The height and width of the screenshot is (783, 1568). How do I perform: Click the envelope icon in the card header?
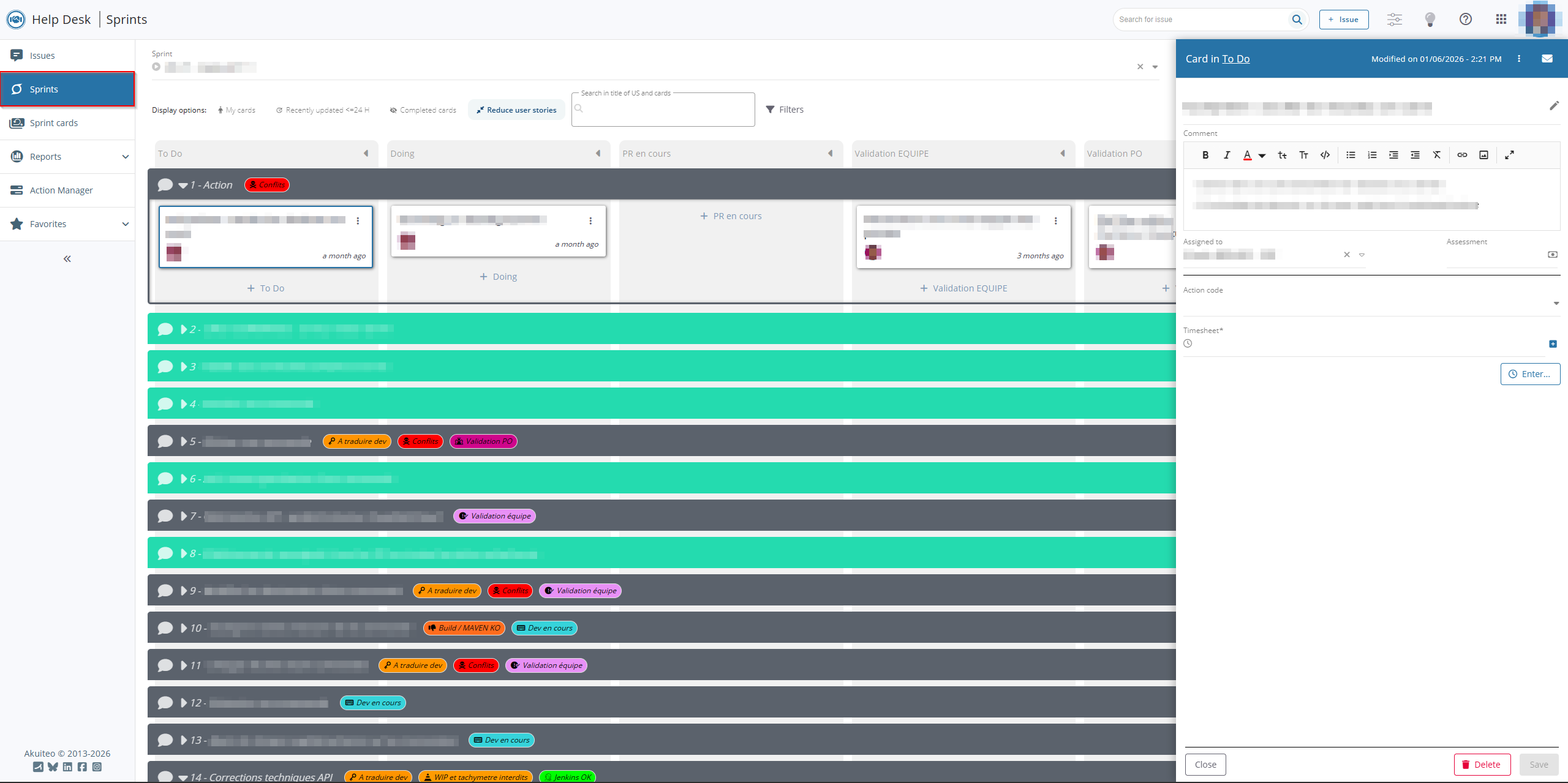(x=1547, y=59)
